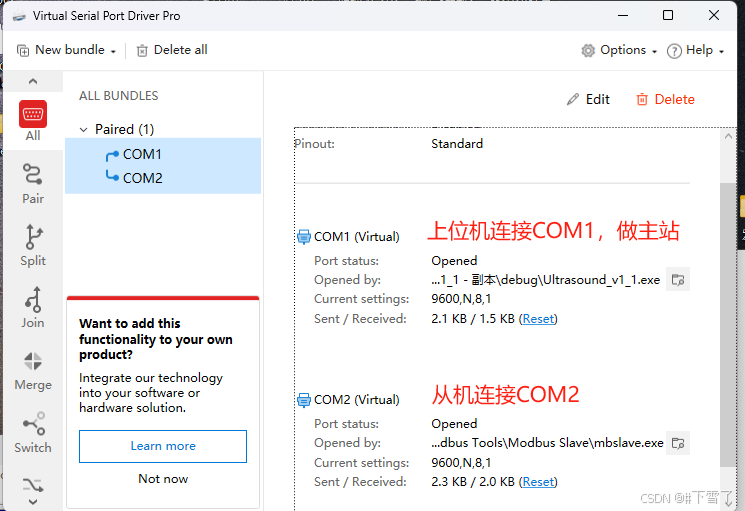
Task: Reset COM1 sent/received counters
Action: click(538, 319)
